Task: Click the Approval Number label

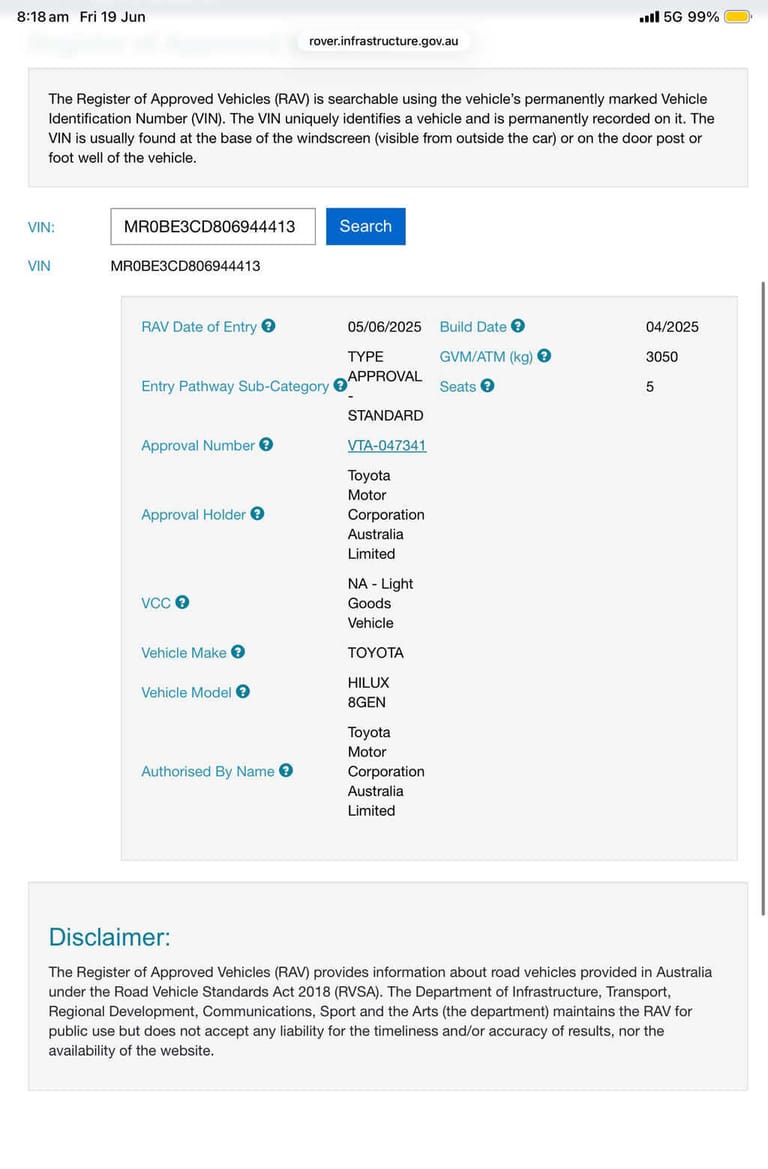Action: tap(198, 445)
